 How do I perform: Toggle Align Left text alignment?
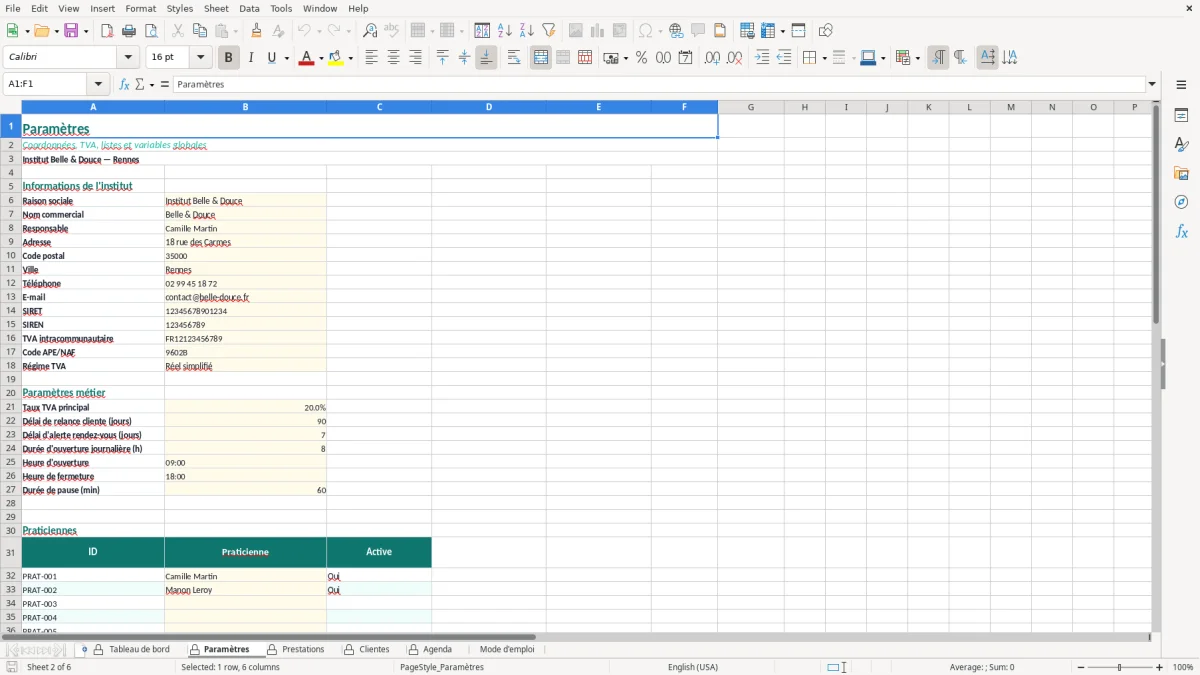371,58
